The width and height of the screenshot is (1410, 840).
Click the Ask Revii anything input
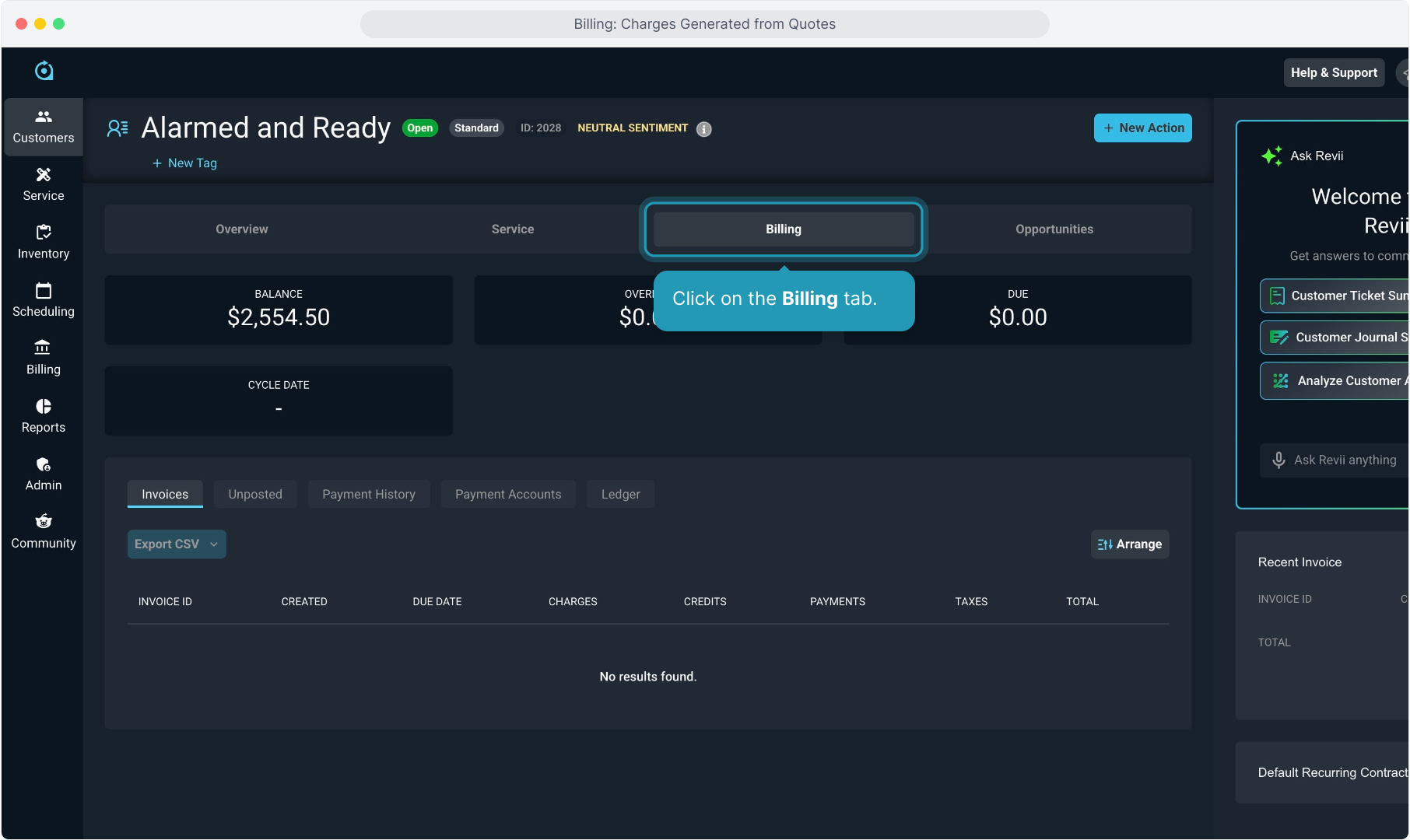[x=1345, y=460]
